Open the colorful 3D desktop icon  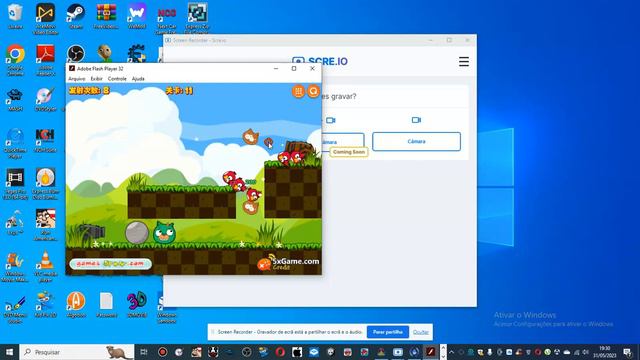pyautogui.click(x=137, y=304)
